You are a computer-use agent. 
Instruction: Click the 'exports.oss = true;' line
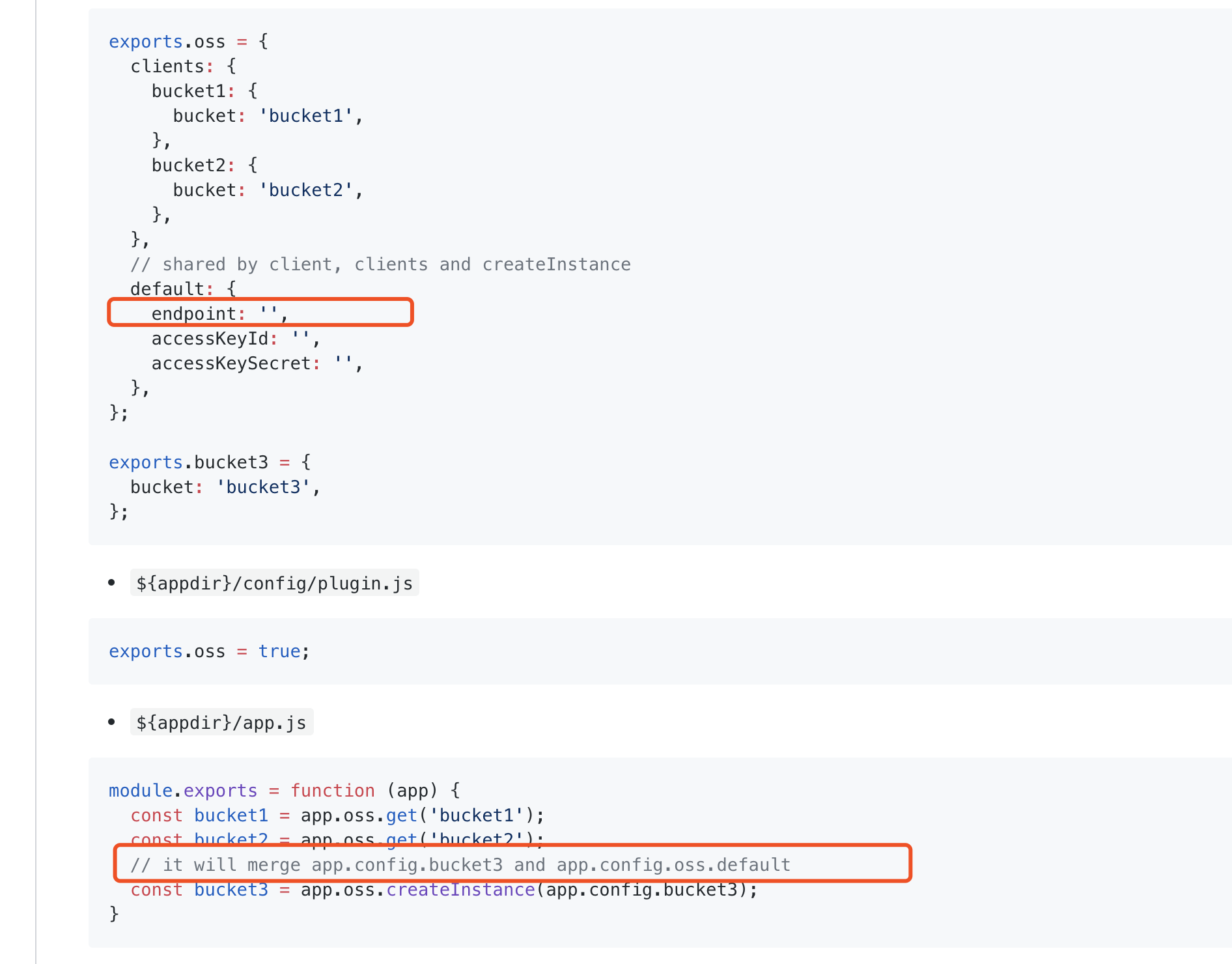(210, 651)
